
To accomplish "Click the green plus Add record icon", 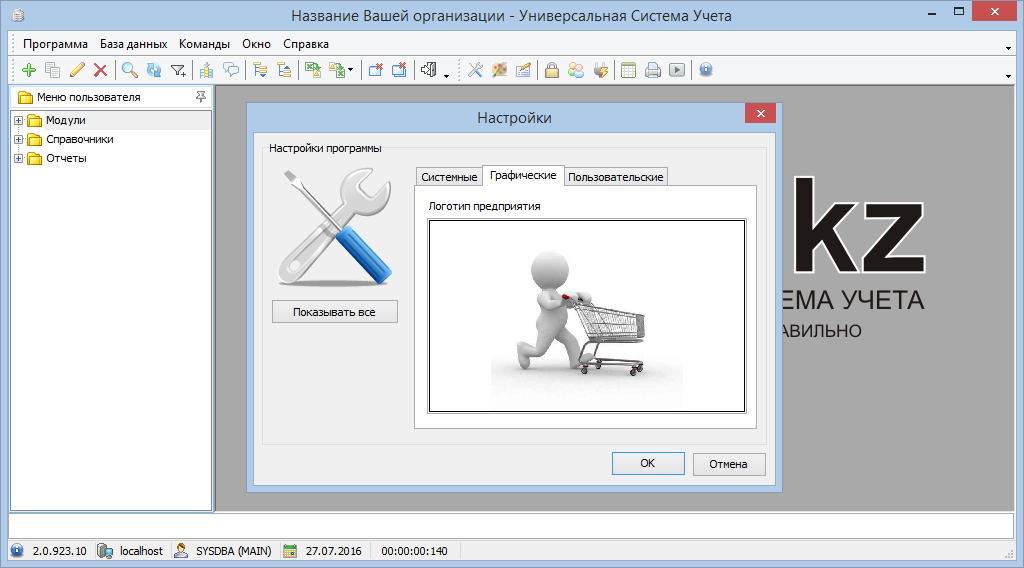I will coord(28,70).
